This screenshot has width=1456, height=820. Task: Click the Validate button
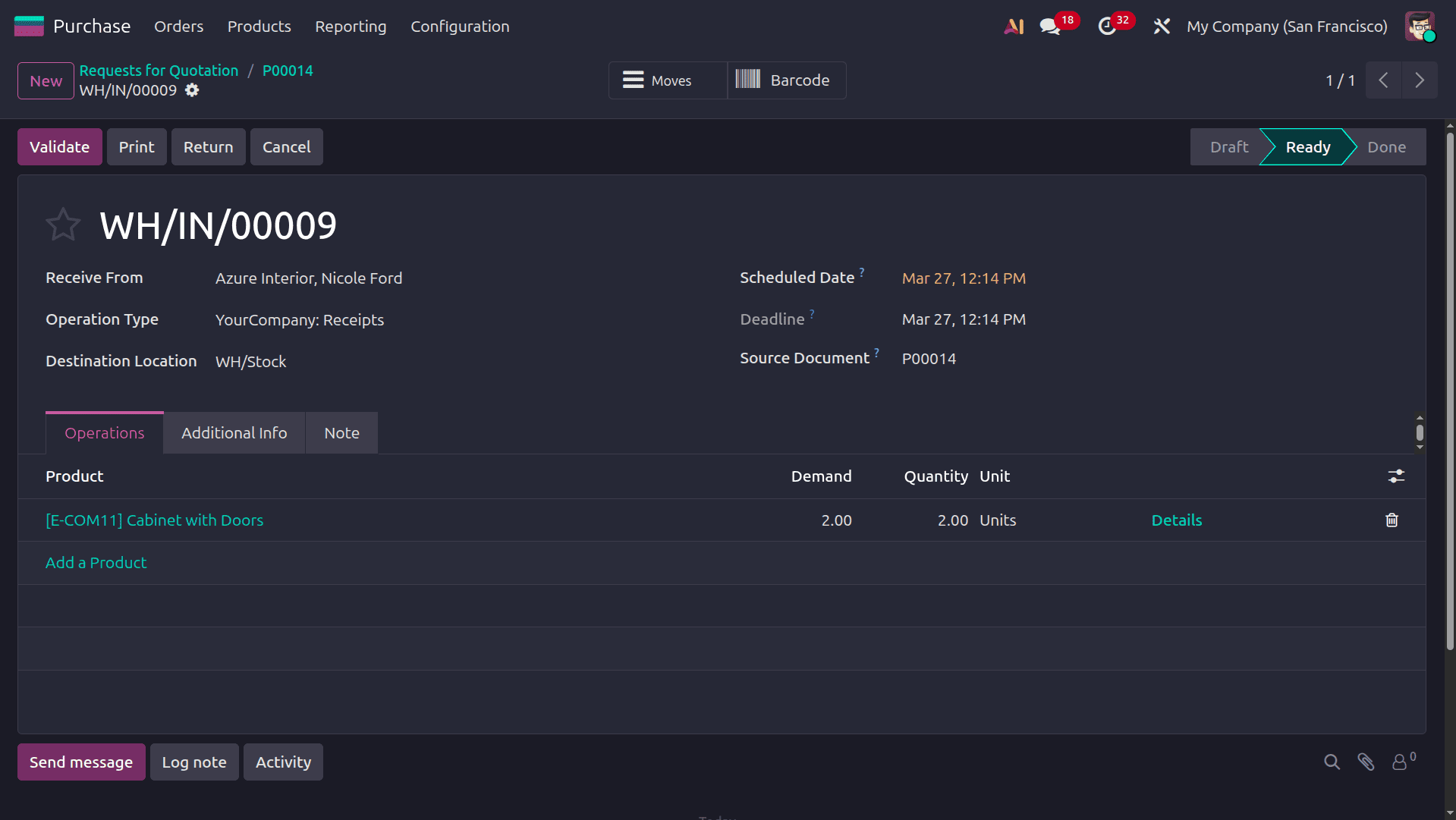point(59,146)
